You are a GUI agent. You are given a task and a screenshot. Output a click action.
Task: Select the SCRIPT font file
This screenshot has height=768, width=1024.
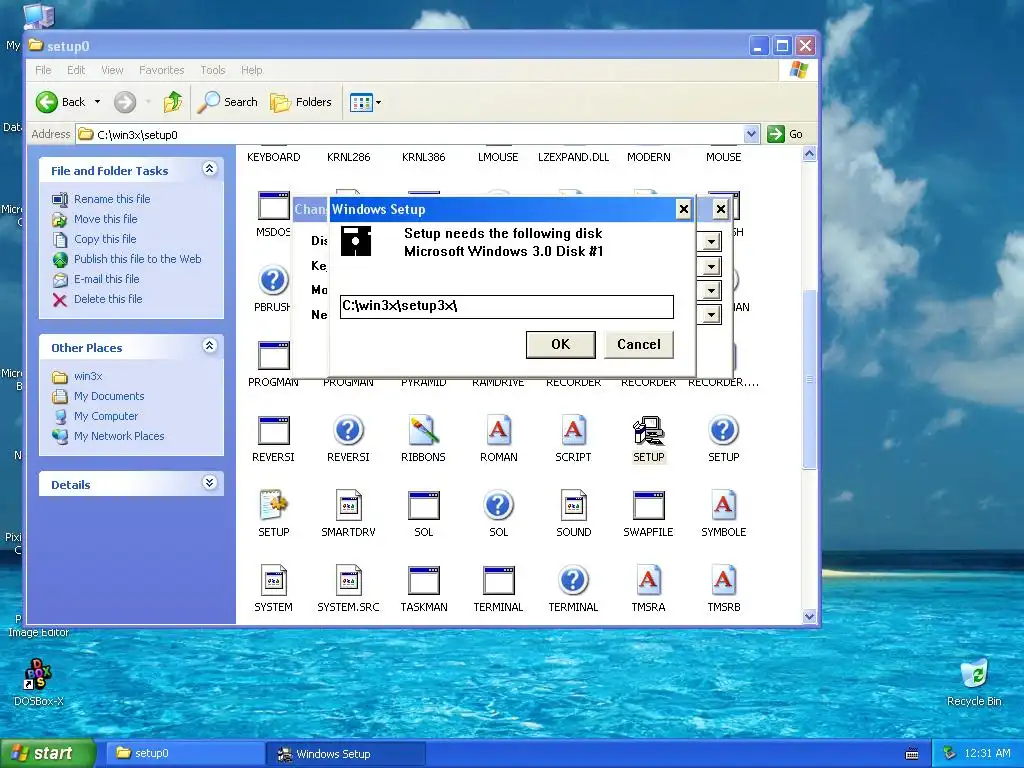coord(573,432)
